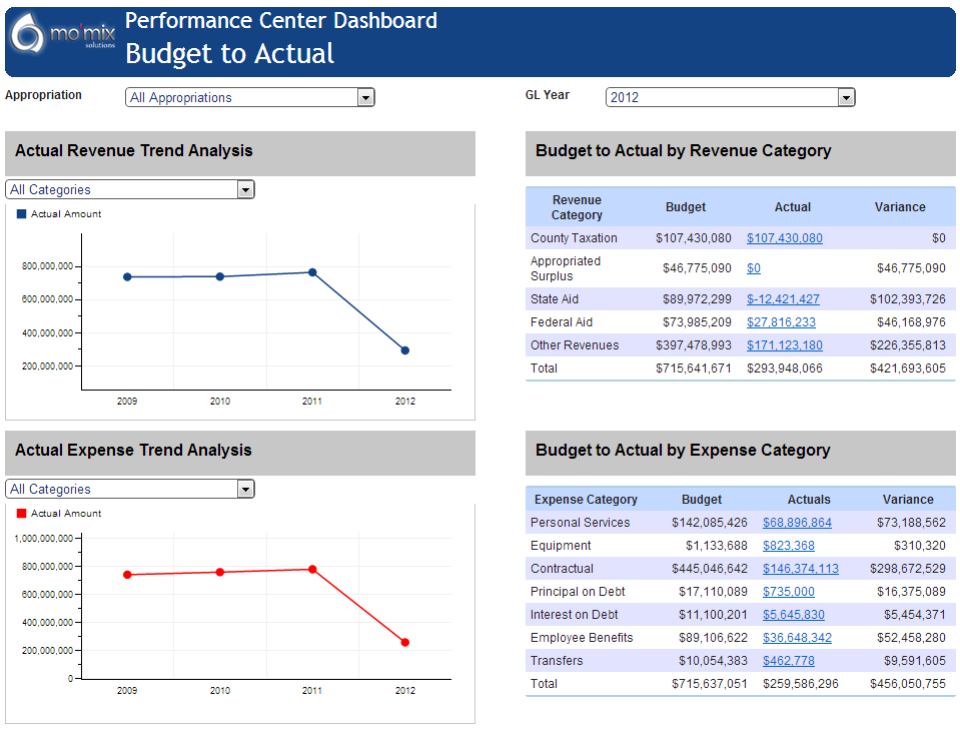Click the 2009 point on expense chart

pyautogui.click(x=127, y=575)
